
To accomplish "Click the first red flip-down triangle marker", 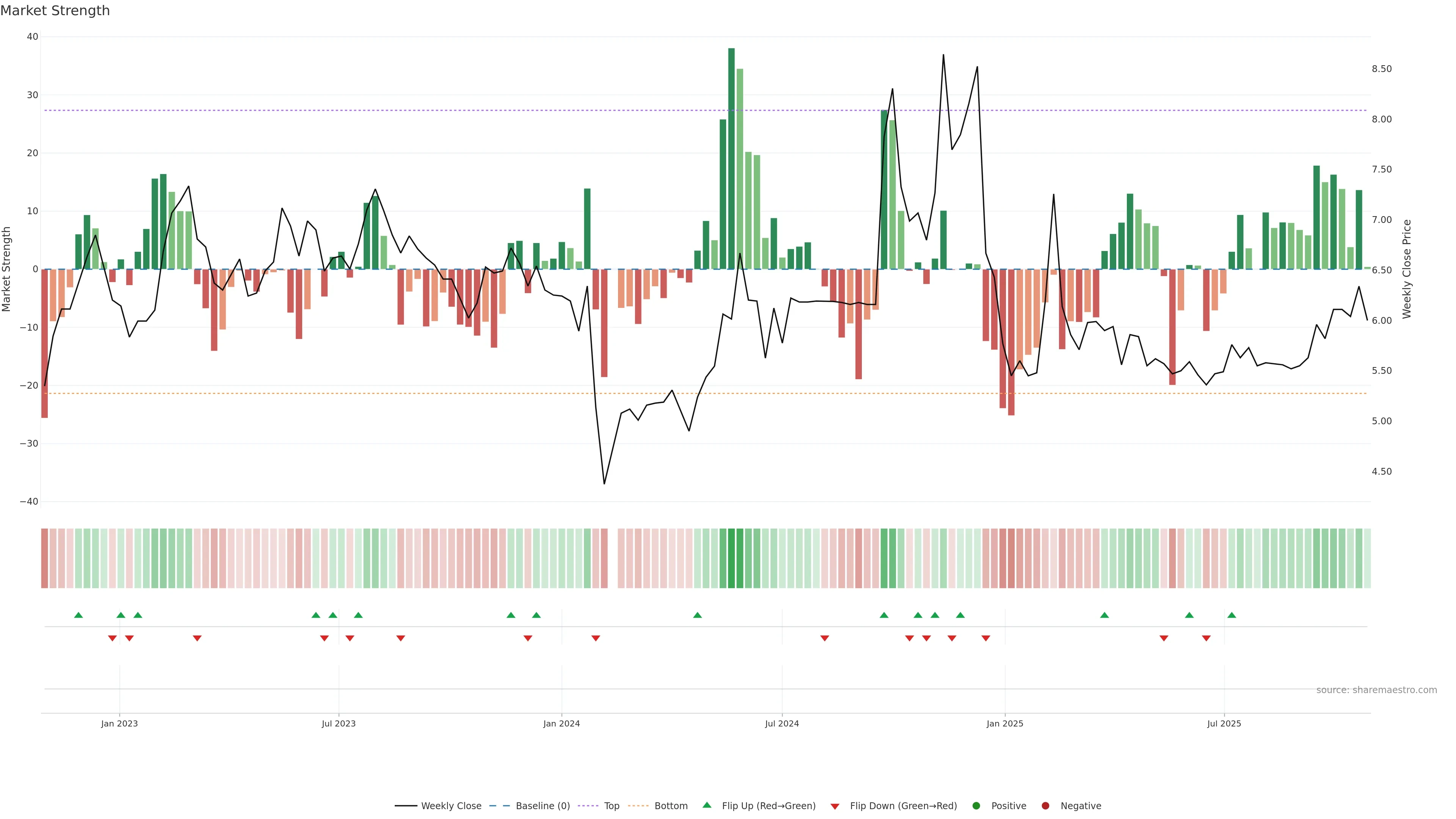I will [113, 638].
